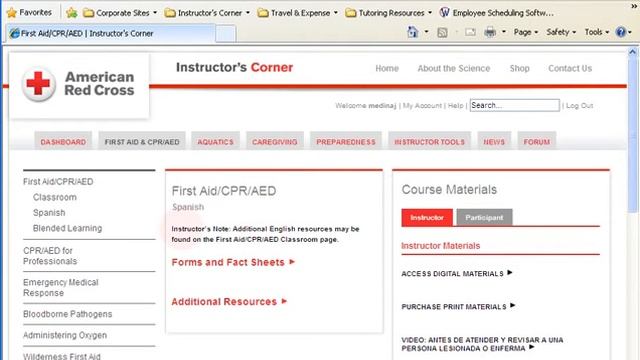Click the scrollbar up arrow
This screenshot has width=640, height=360.
633,52
